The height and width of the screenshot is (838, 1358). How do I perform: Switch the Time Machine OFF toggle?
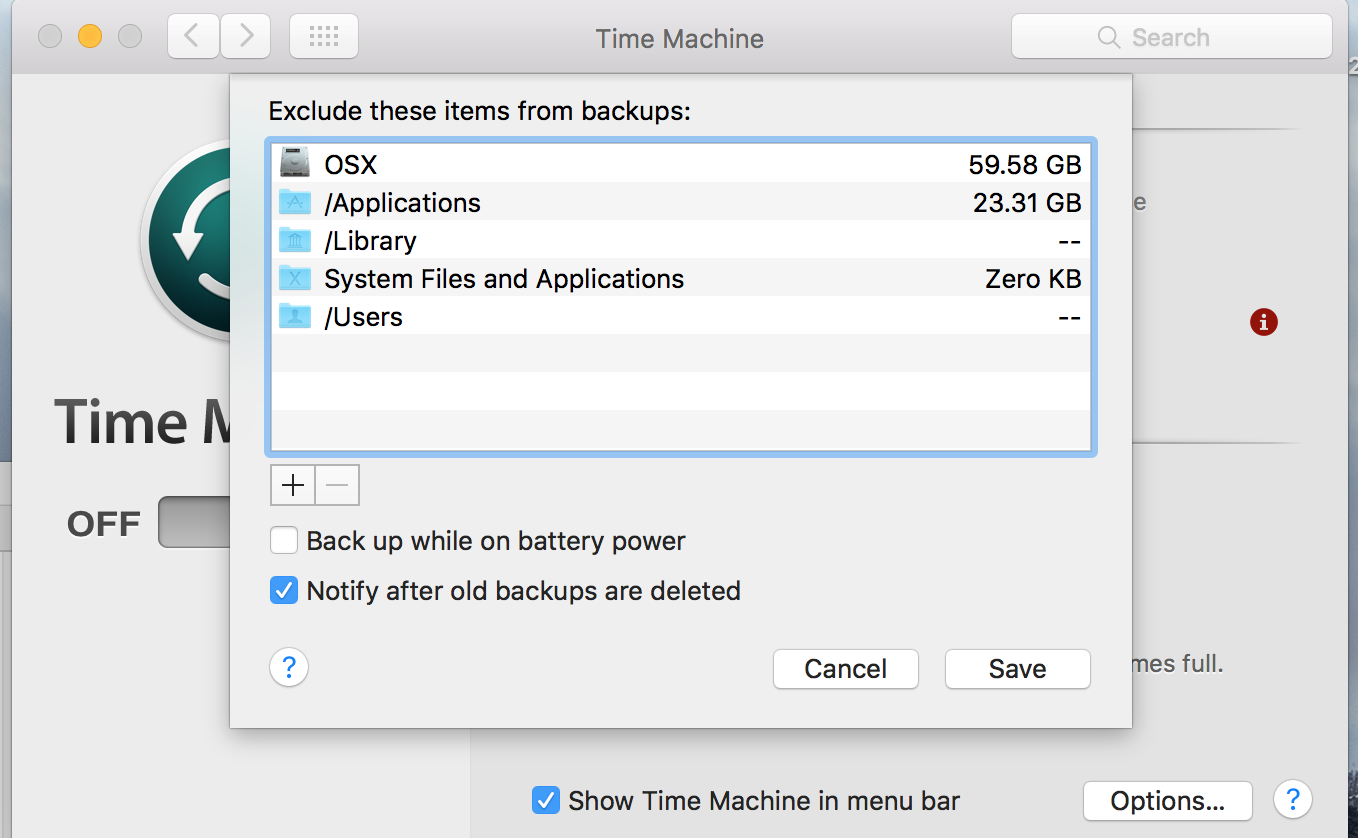pos(195,522)
